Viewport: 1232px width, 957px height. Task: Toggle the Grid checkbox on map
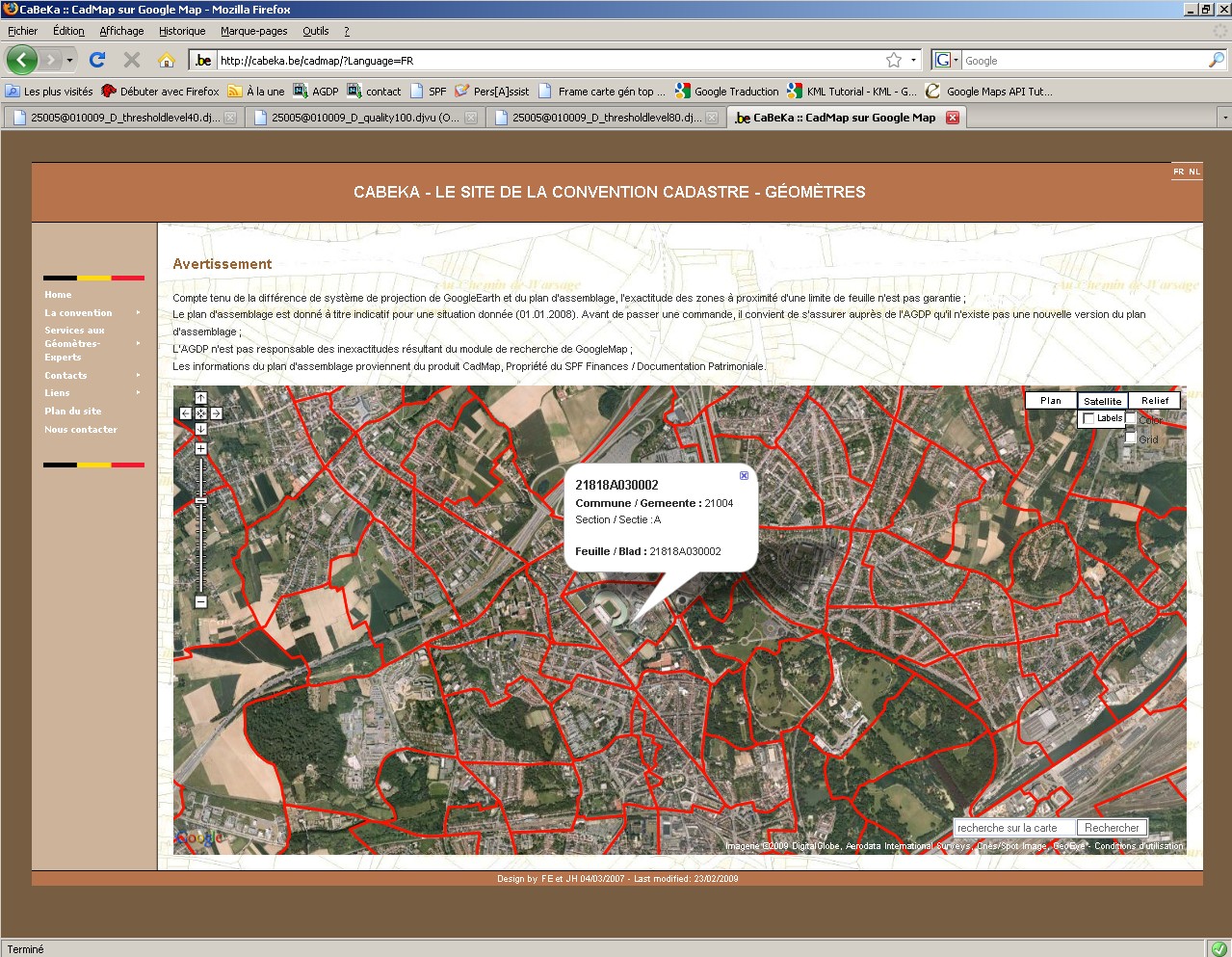coord(1131,439)
